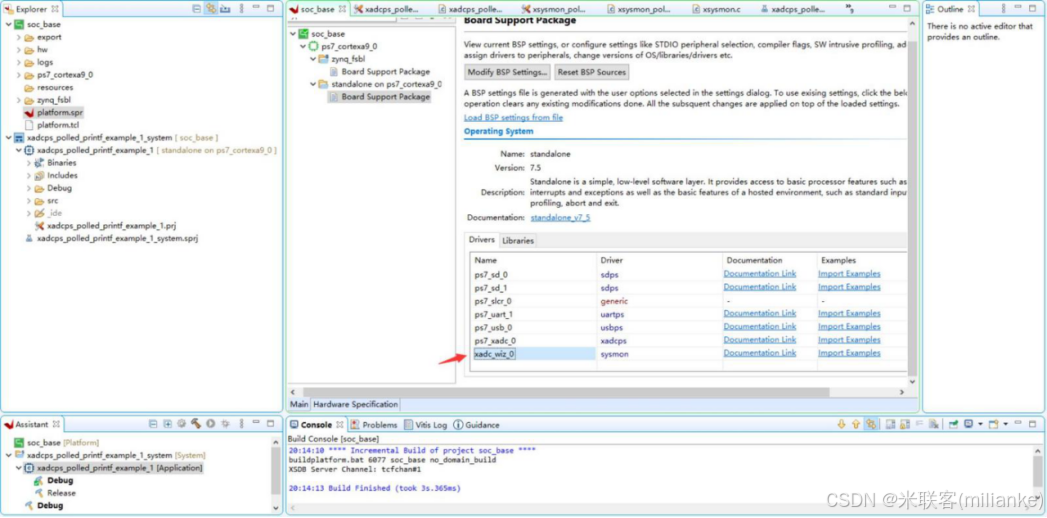Screen dimensions: 1047x518
Task: Click Modify BSP Settings button
Action: (507, 72)
